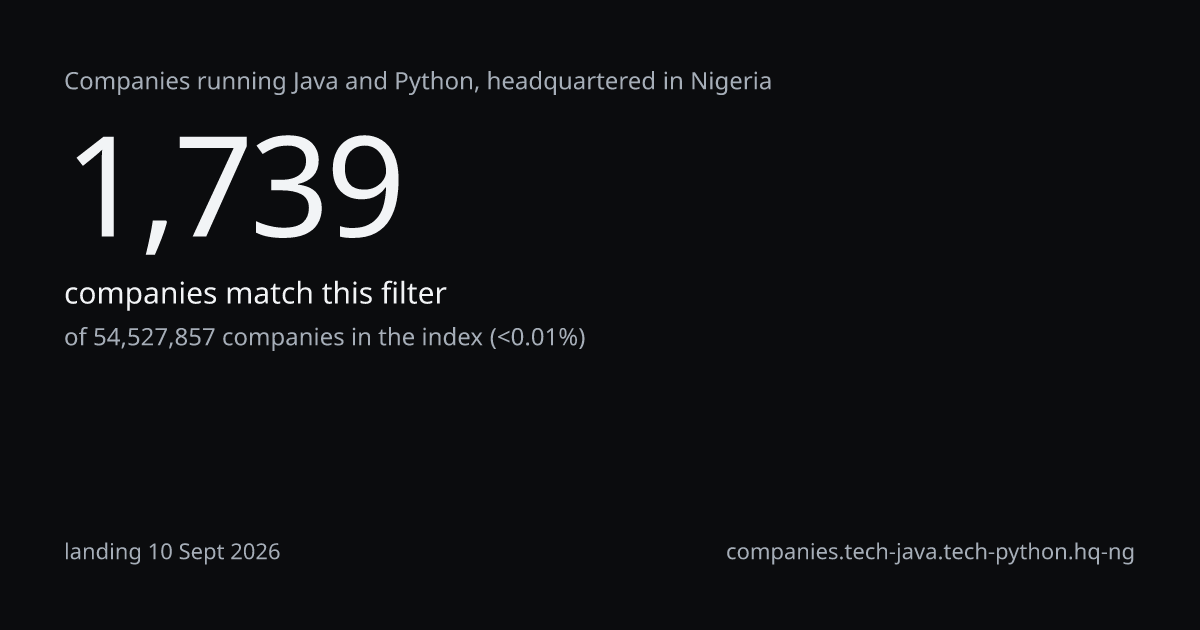Viewport: 1200px width, 630px height.
Task: Click 'Companies running' at the title start
Action: [174, 82]
